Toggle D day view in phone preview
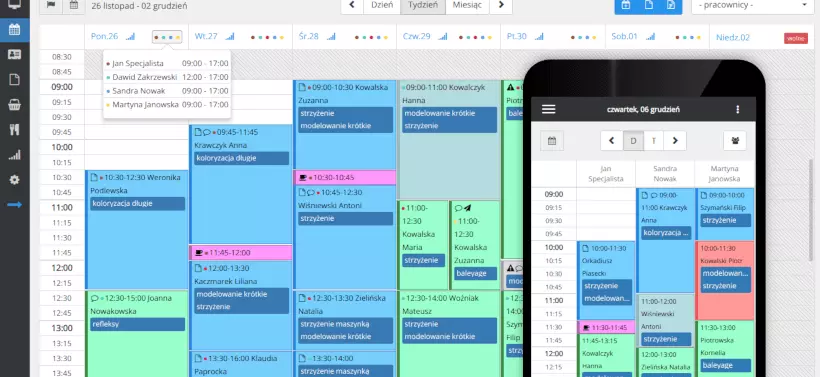The height and width of the screenshot is (377, 820). 633,141
